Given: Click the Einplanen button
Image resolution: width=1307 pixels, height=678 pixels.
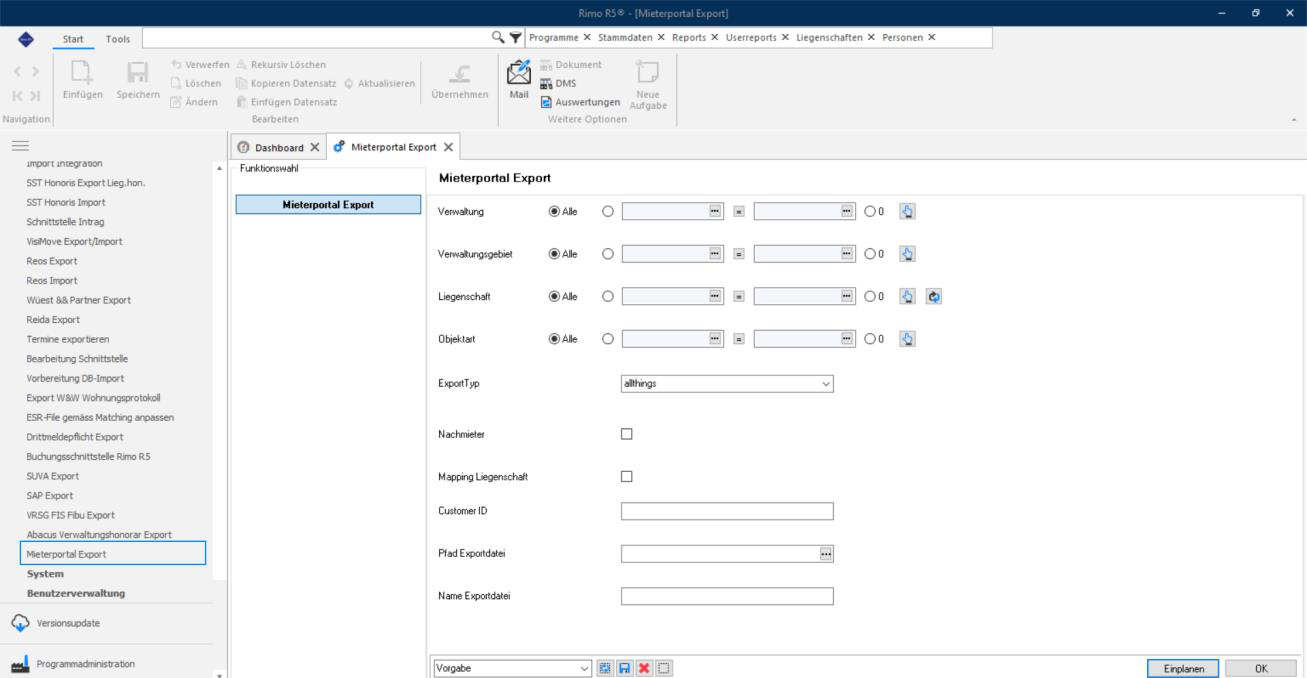Looking at the screenshot, I should pyautogui.click(x=1183, y=669).
